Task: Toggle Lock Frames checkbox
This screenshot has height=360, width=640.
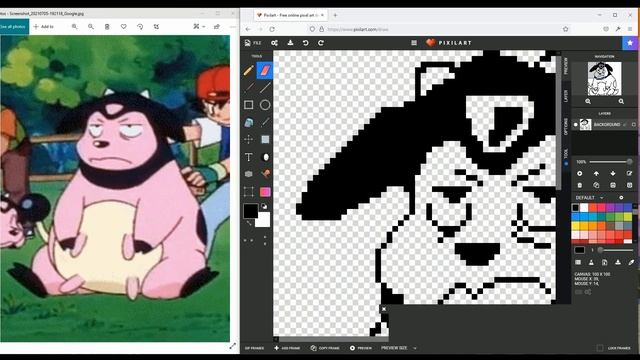Action: click(x=600, y=348)
